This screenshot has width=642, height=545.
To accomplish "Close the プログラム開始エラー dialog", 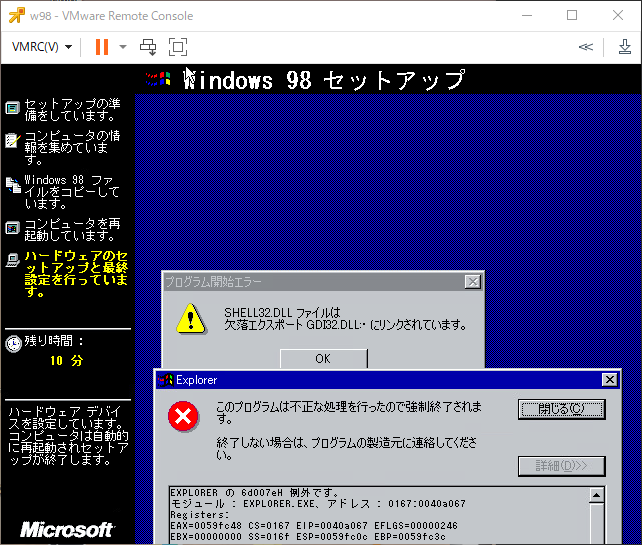I will (473, 281).
